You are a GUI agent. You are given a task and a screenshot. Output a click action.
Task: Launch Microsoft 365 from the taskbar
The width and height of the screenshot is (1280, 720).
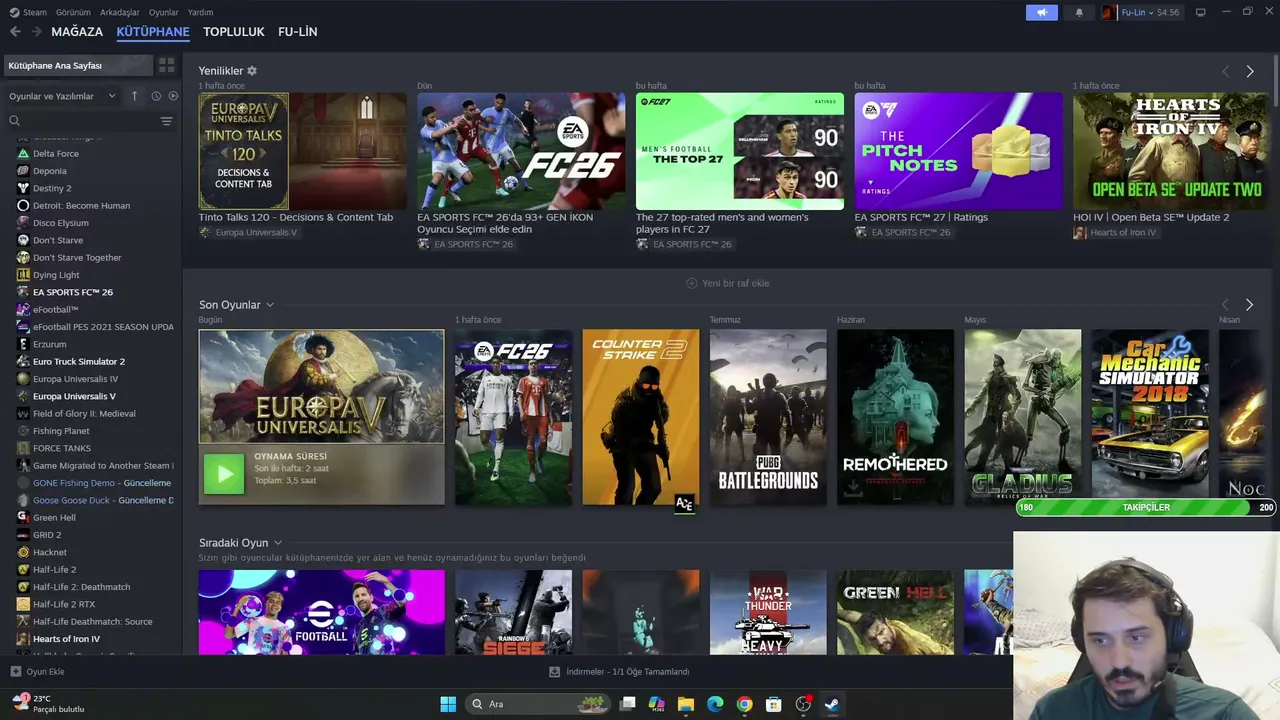click(x=656, y=704)
